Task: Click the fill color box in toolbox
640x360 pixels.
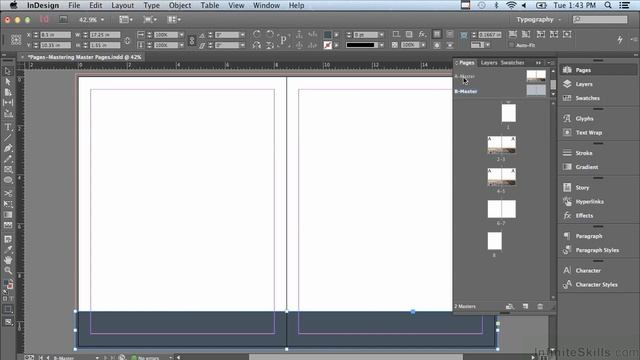Action: pos(6,282)
